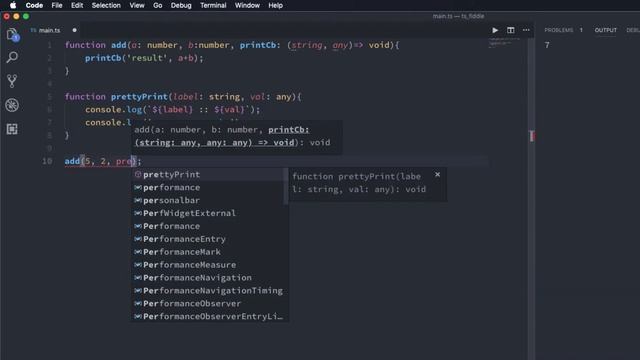Close the prettyPrint suggestion details popup

(438, 175)
